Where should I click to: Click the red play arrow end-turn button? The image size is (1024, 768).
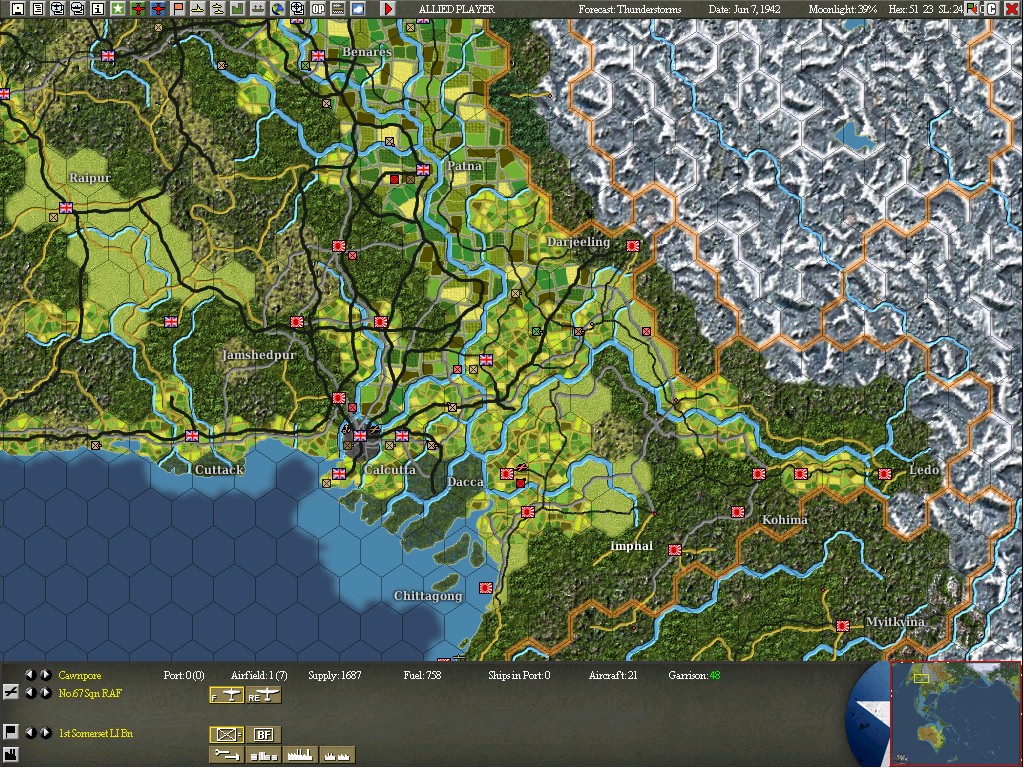point(388,8)
